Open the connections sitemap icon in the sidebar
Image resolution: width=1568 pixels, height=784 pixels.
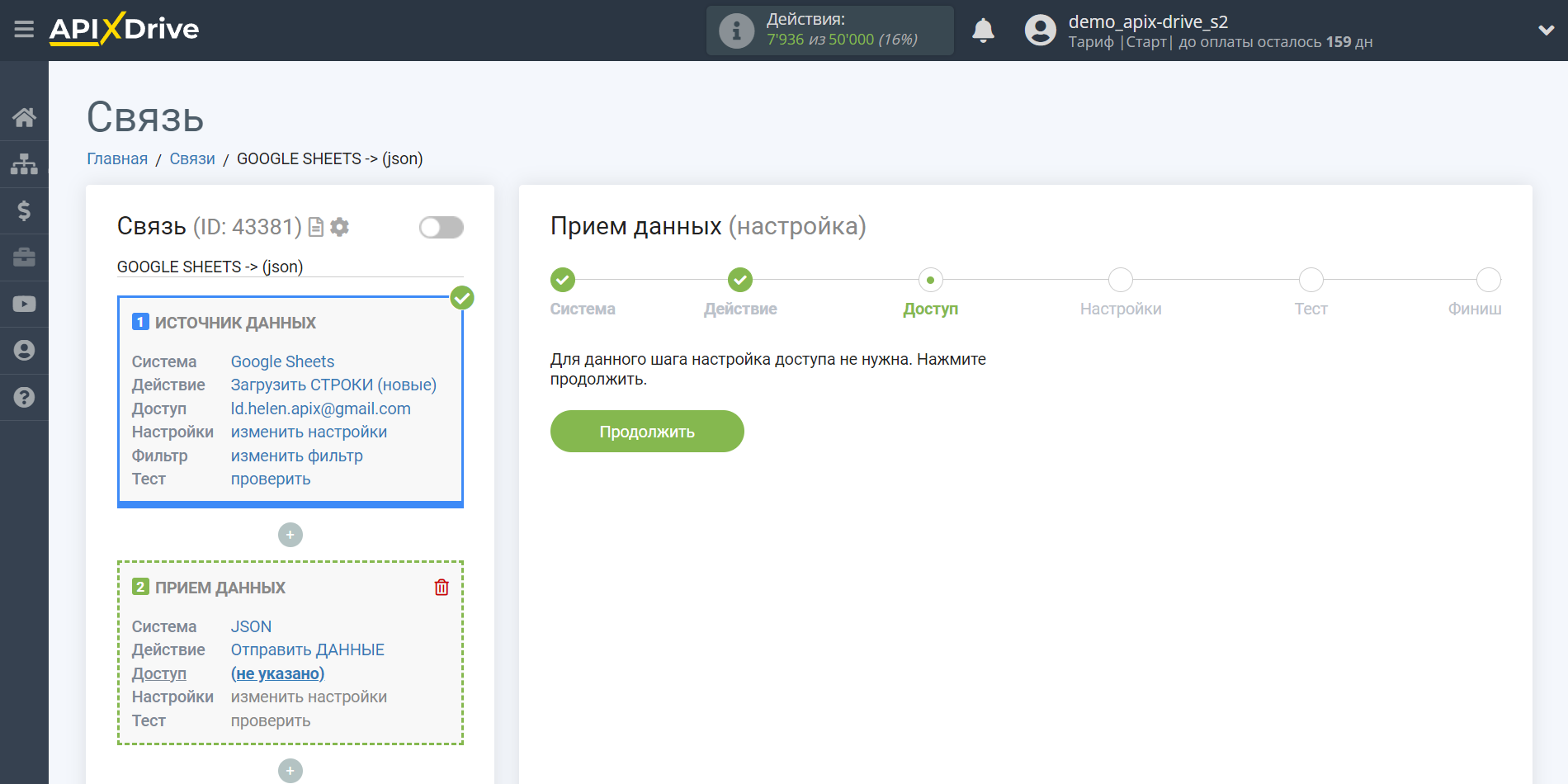(24, 164)
